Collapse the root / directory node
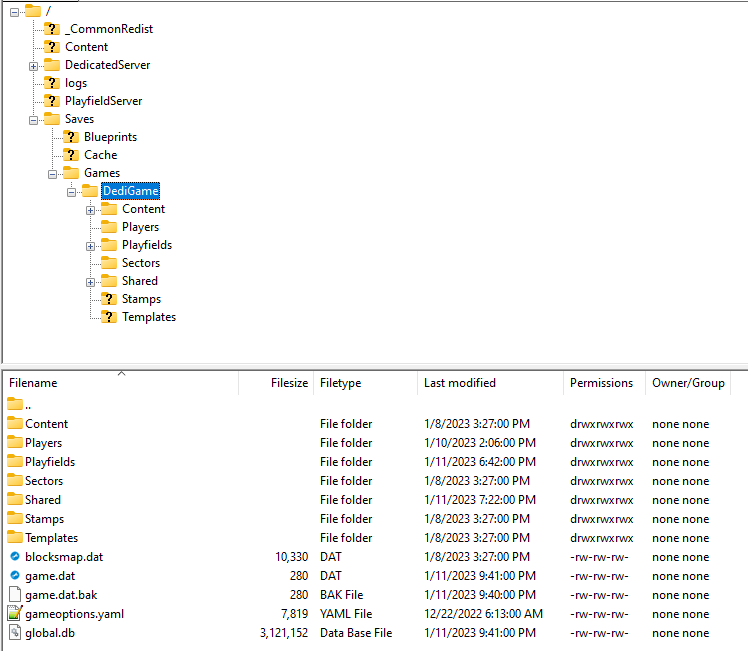The width and height of the screenshot is (748, 651). (x=14, y=12)
